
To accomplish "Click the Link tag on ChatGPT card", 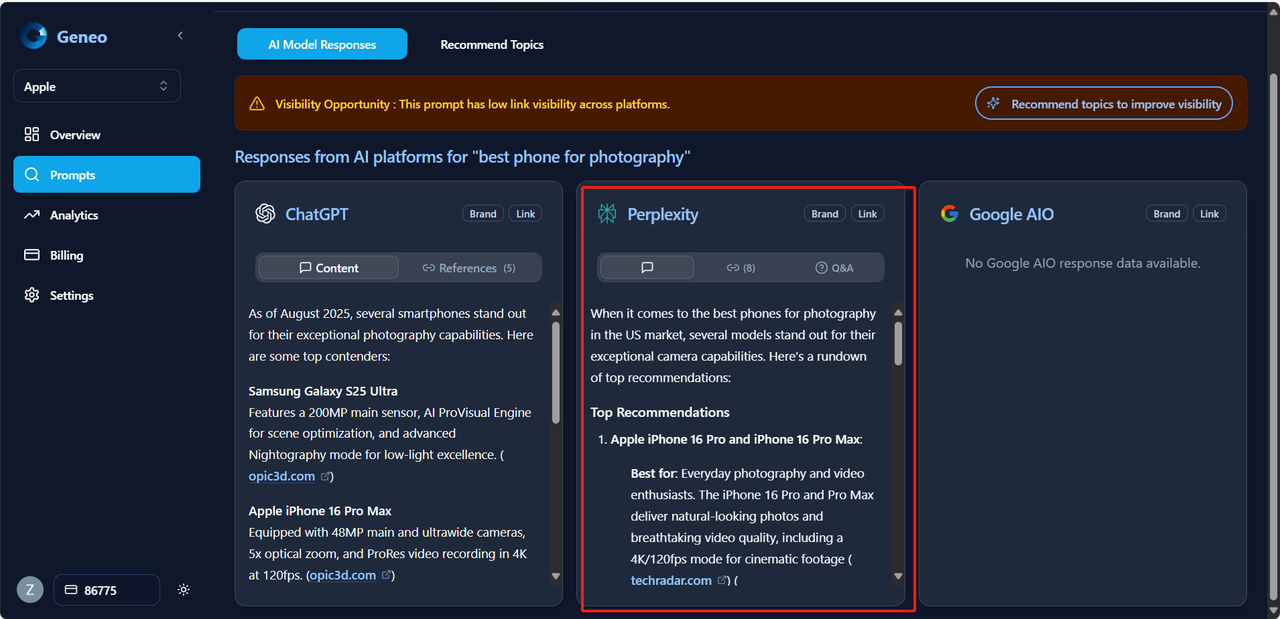I will [526, 214].
